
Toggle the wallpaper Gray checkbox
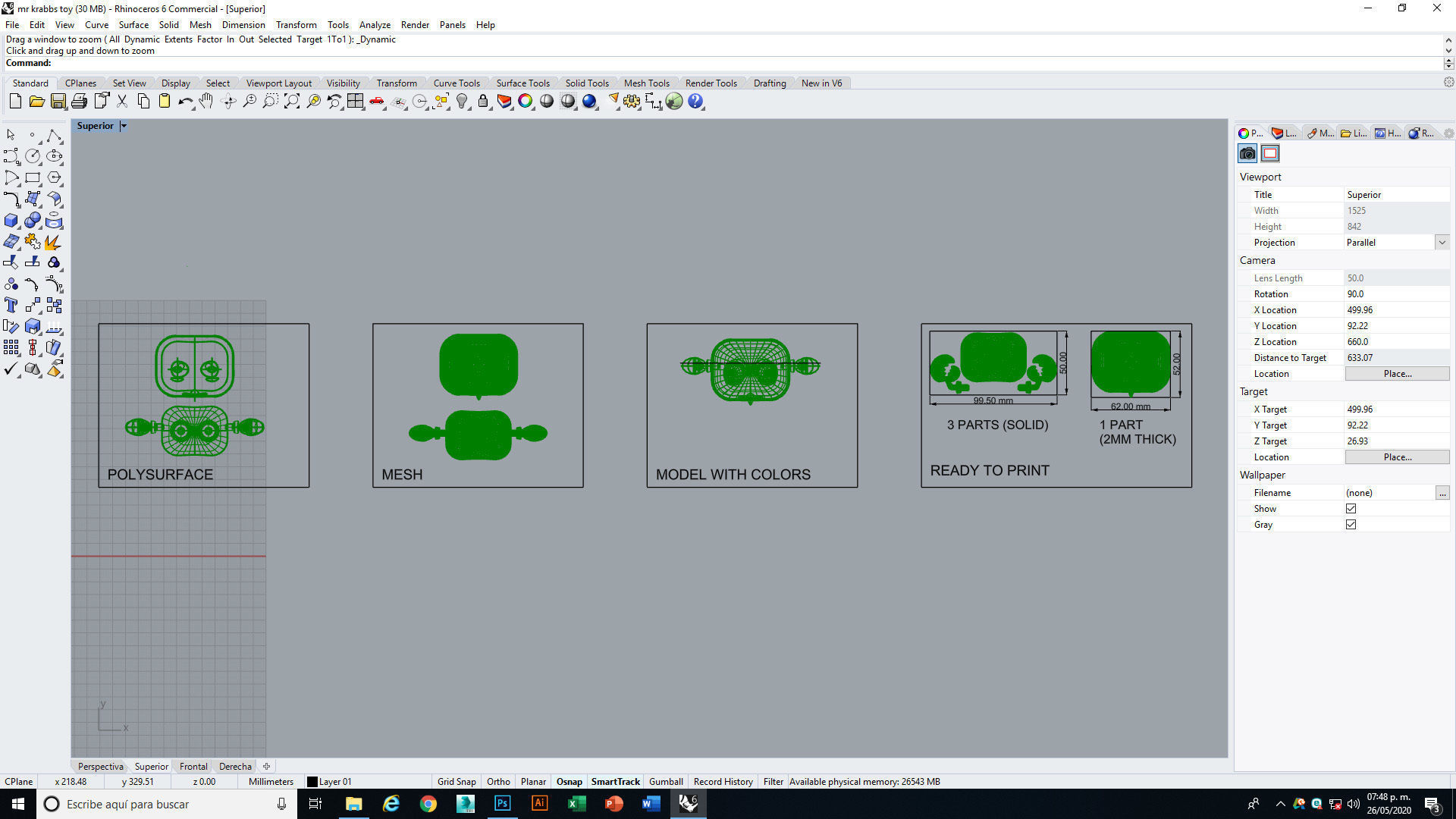click(1351, 525)
